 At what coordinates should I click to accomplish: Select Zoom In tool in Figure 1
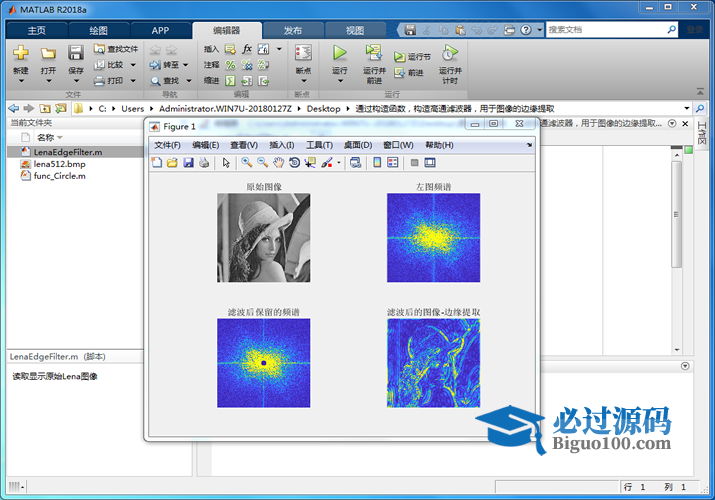click(x=247, y=162)
